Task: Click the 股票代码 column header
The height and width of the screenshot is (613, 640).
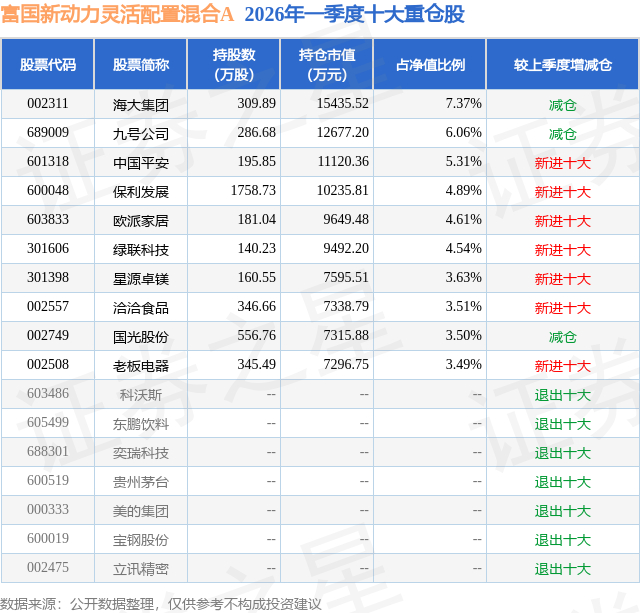Action: coord(48,64)
